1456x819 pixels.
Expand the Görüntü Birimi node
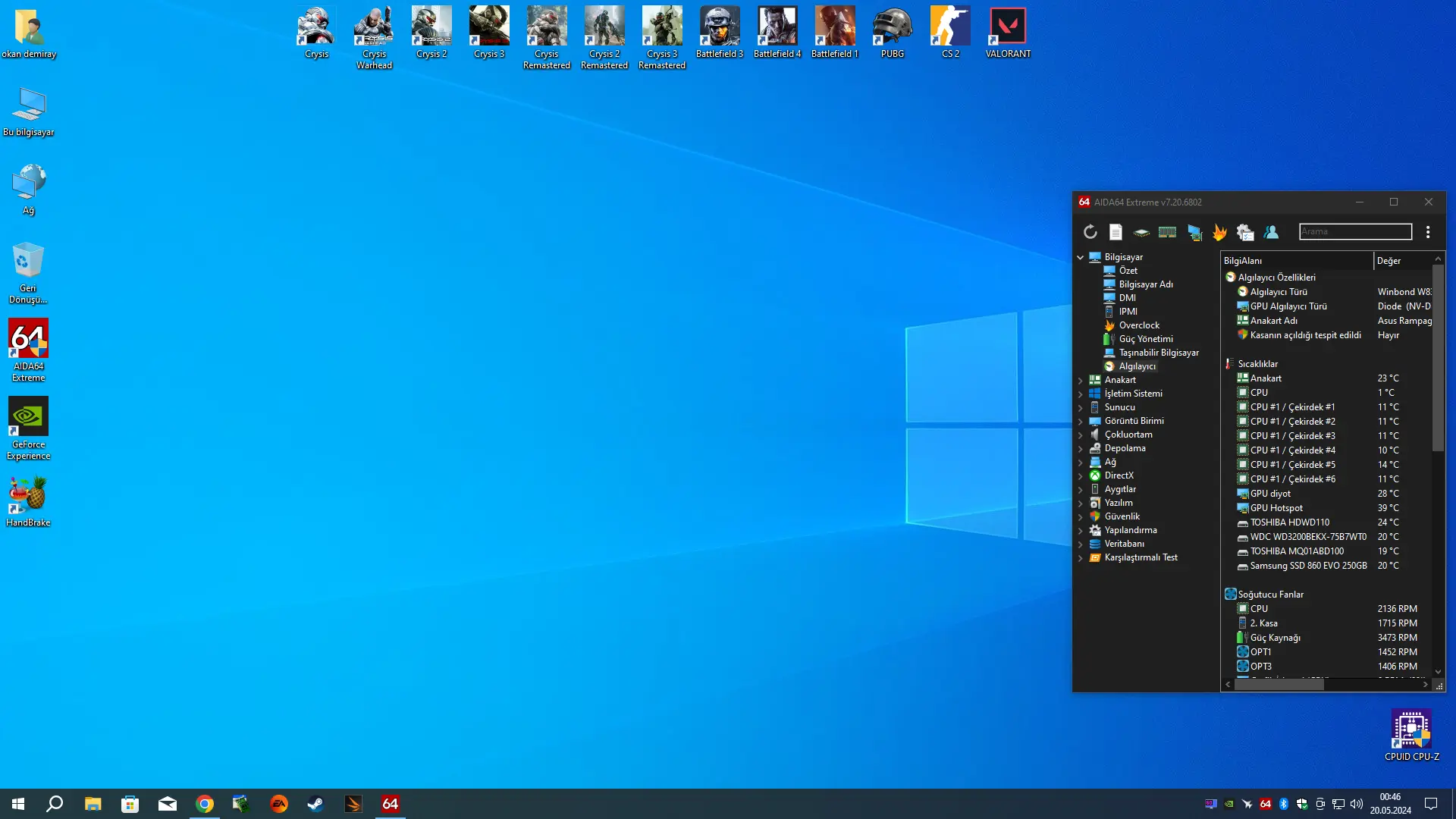(1081, 421)
